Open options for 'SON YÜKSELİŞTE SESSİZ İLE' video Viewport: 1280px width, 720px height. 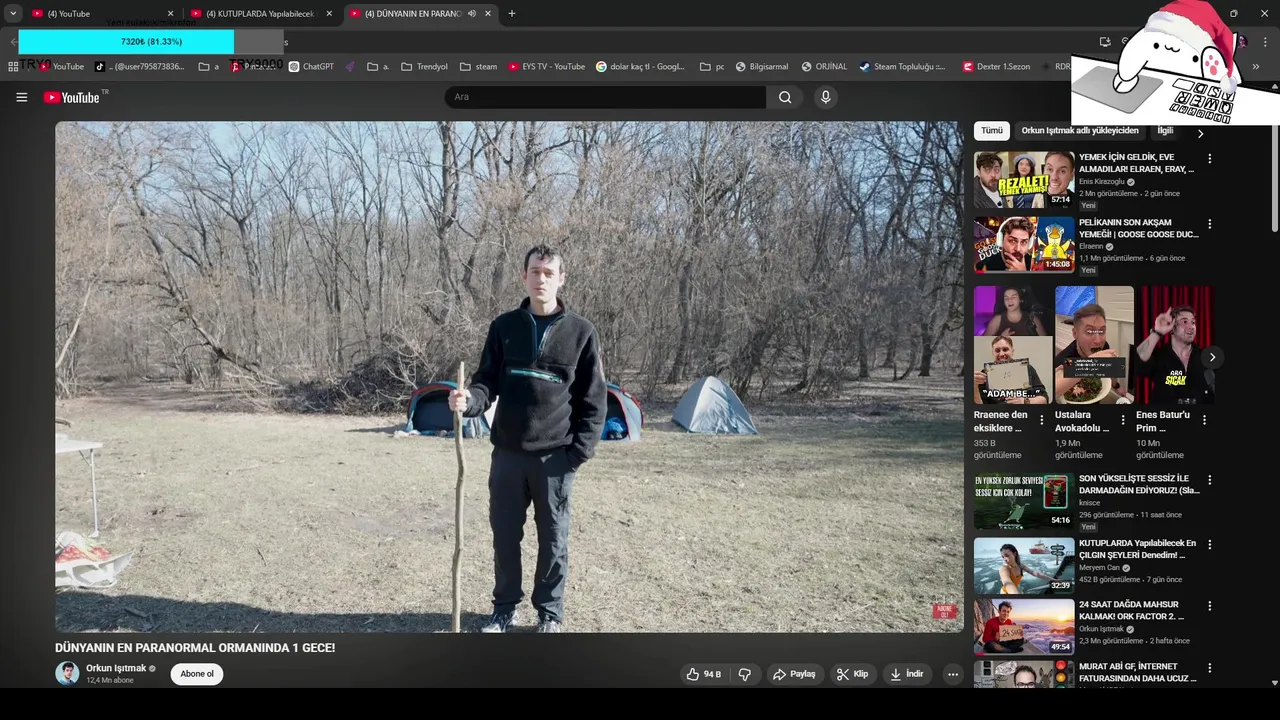point(1209,480)
